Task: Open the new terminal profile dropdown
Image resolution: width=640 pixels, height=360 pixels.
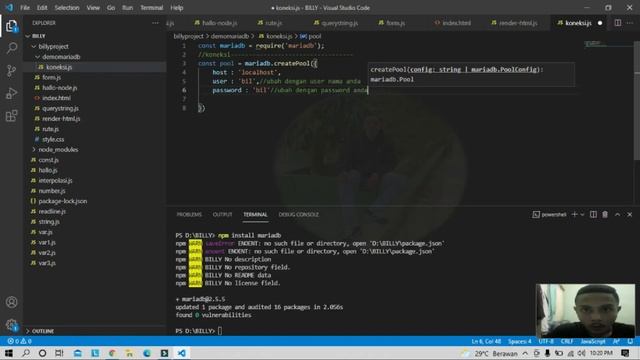Action: pyautogui.click(x=582, y=214)
